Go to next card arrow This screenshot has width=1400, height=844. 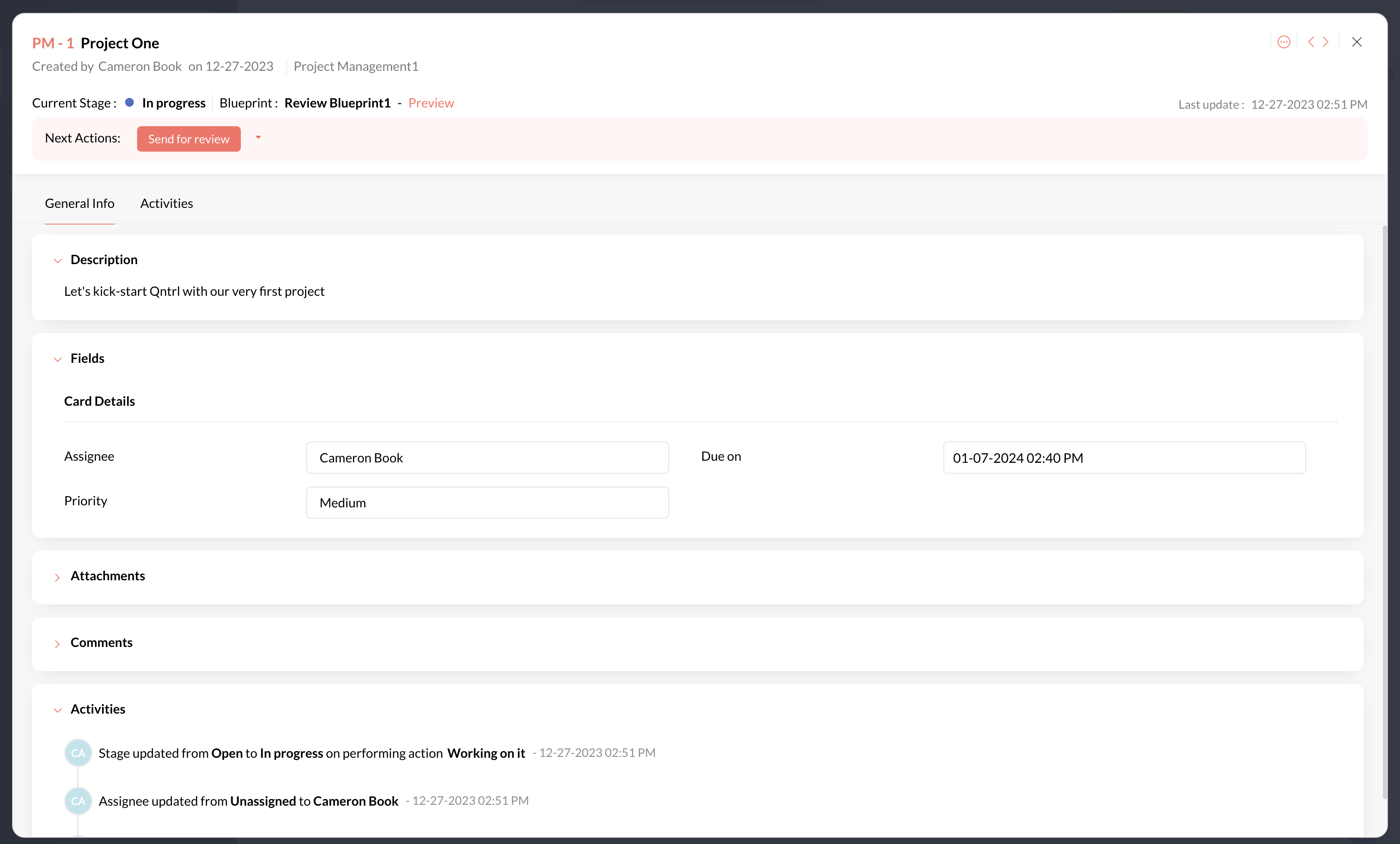click(1325, 42)
